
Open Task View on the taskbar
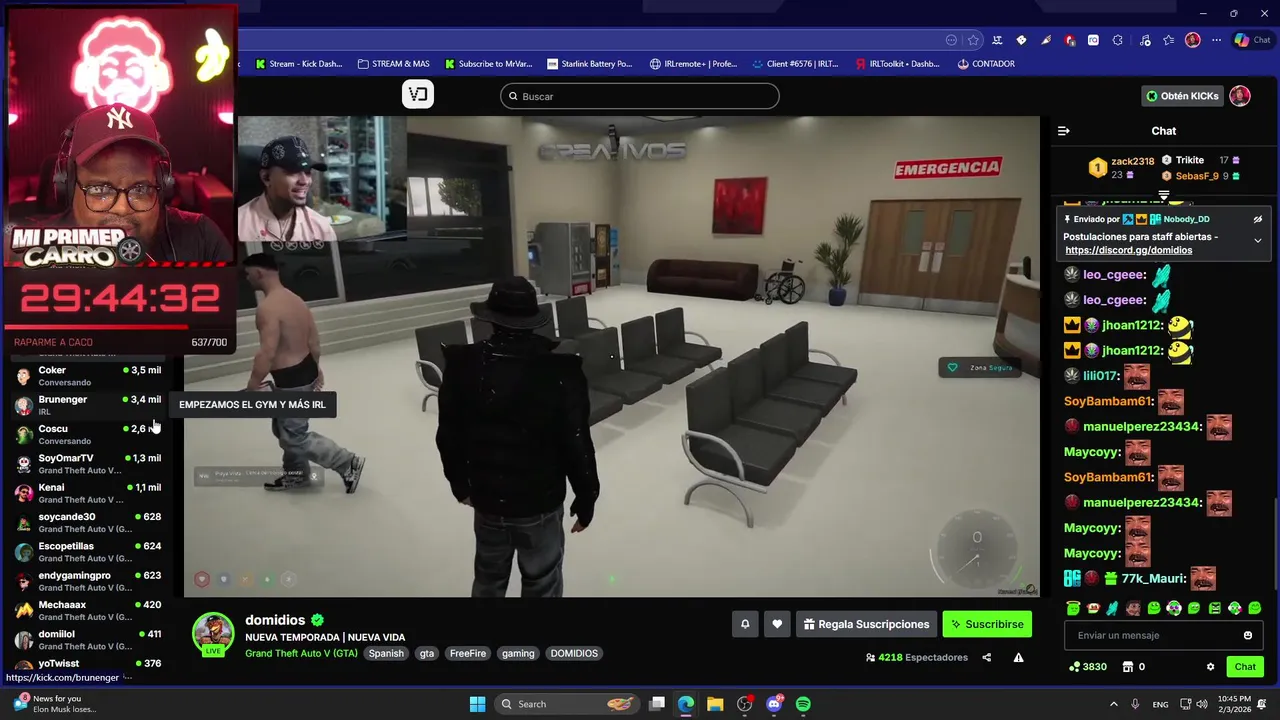(x=657, y=704)
